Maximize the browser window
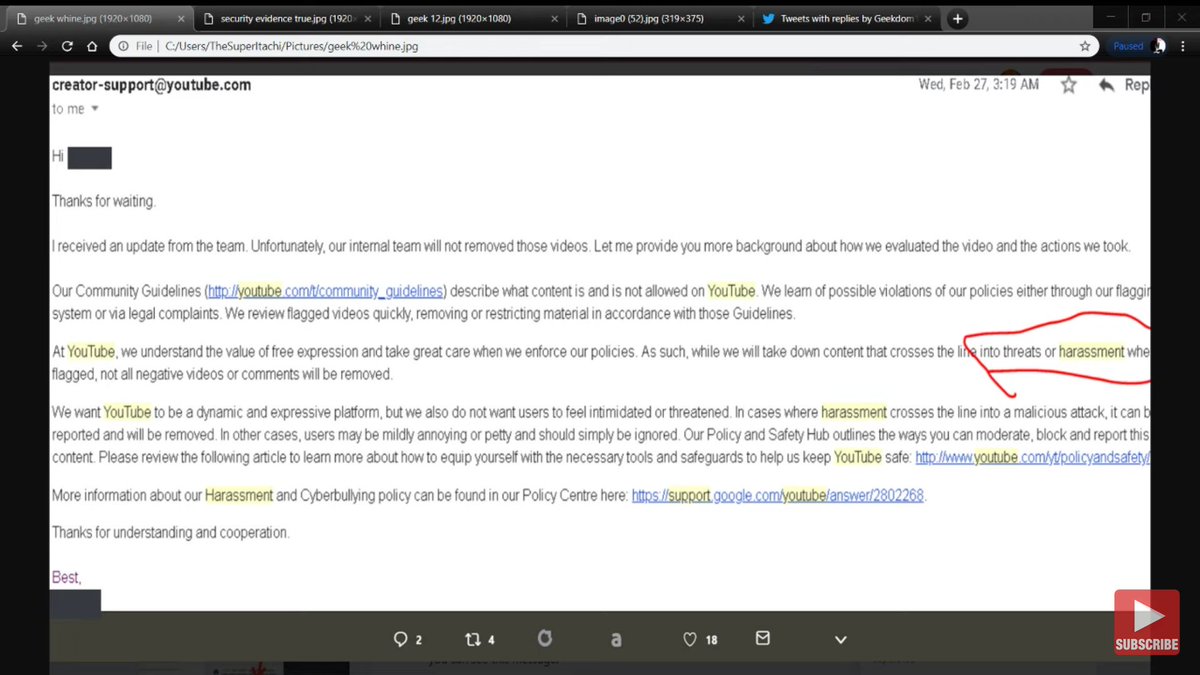The height and width of the screenshot is (675, 1200). pos(1146,18)
